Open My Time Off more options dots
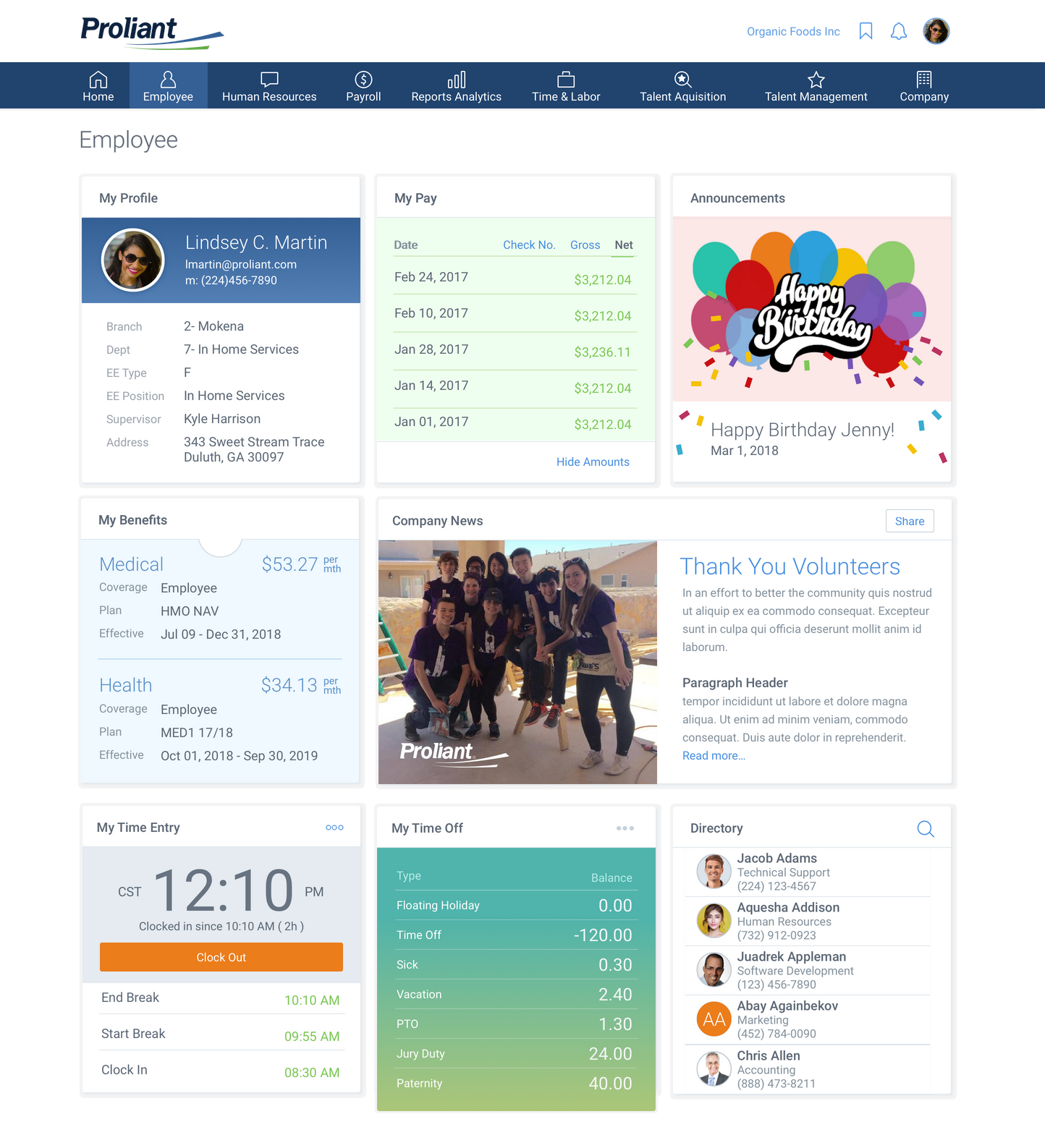 tap(625, 828)
